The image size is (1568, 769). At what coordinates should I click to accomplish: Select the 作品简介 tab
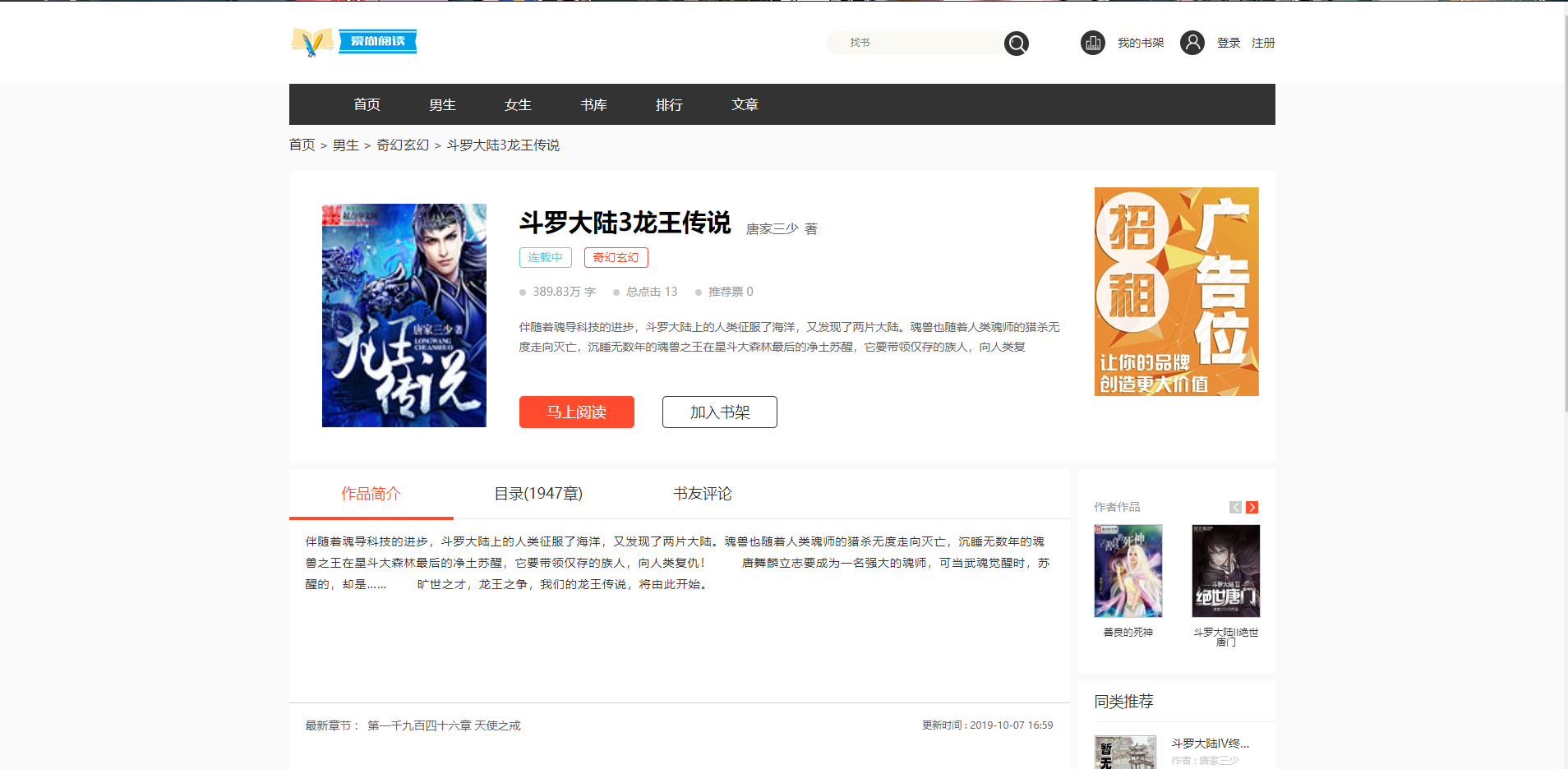click(371, 494)
